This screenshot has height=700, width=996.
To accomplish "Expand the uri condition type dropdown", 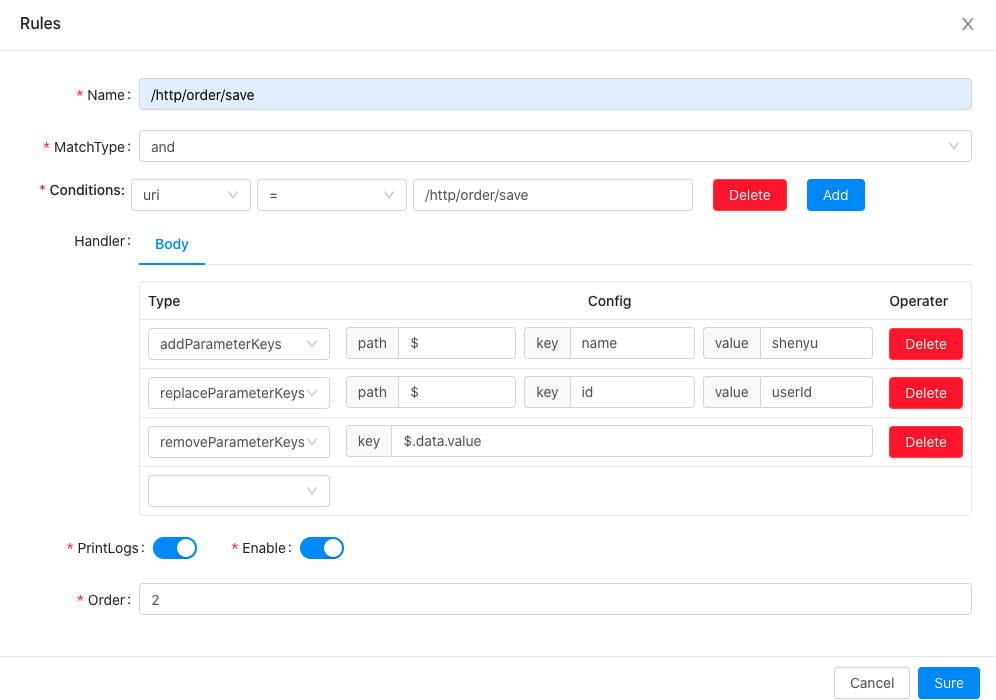I will pos(190,195).
